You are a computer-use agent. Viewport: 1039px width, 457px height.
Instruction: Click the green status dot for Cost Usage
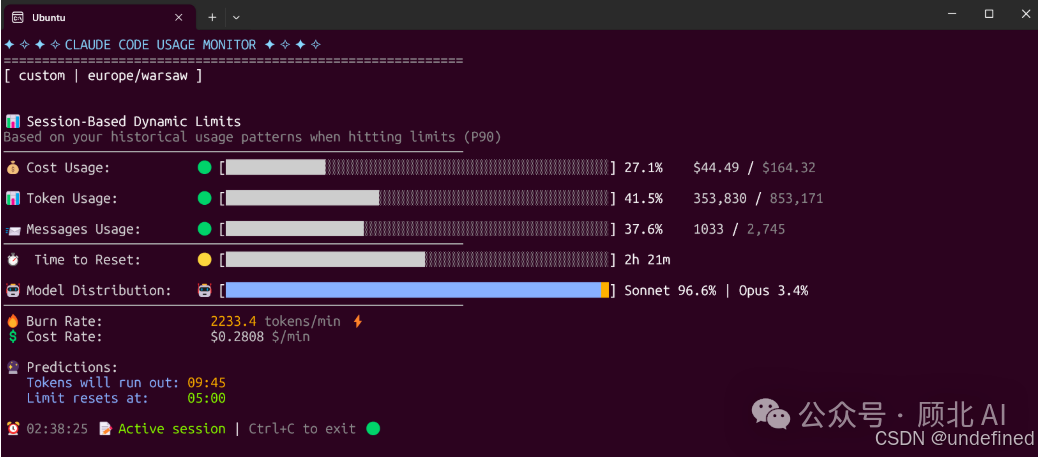tap(204, 168)
